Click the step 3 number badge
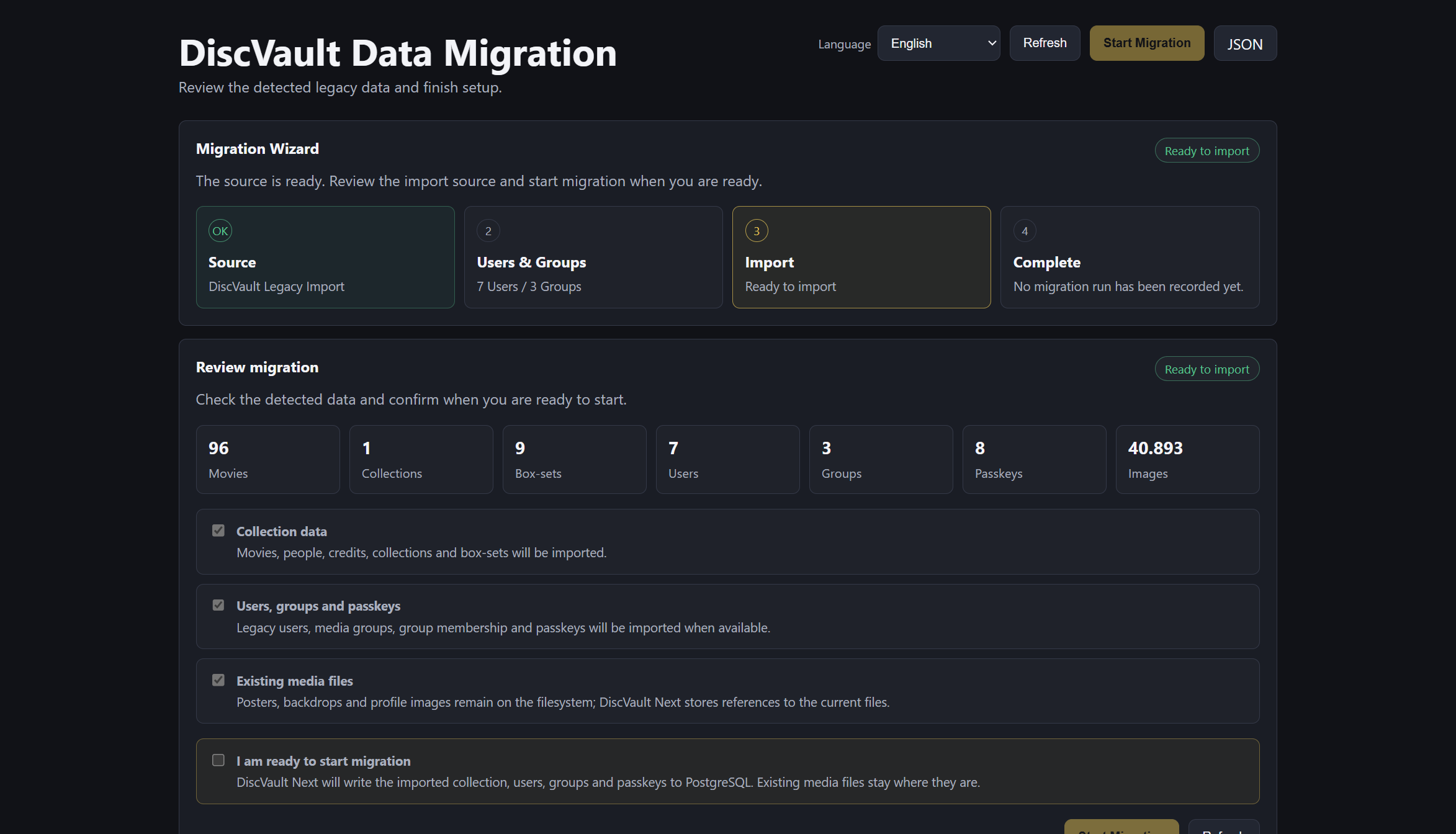1456x834 pixels. point(757,231)
